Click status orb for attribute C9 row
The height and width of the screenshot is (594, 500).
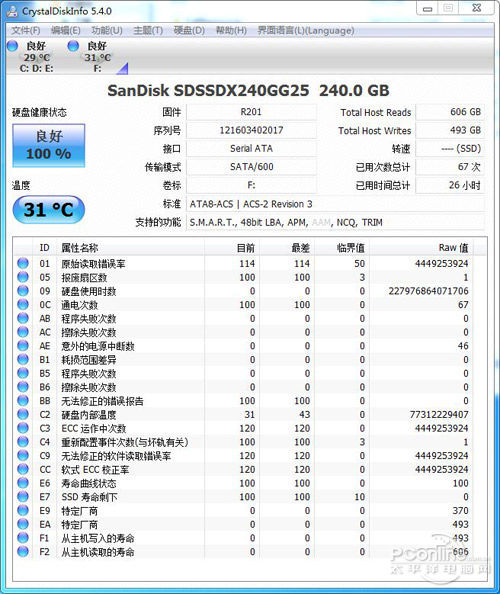coord(23,455)
